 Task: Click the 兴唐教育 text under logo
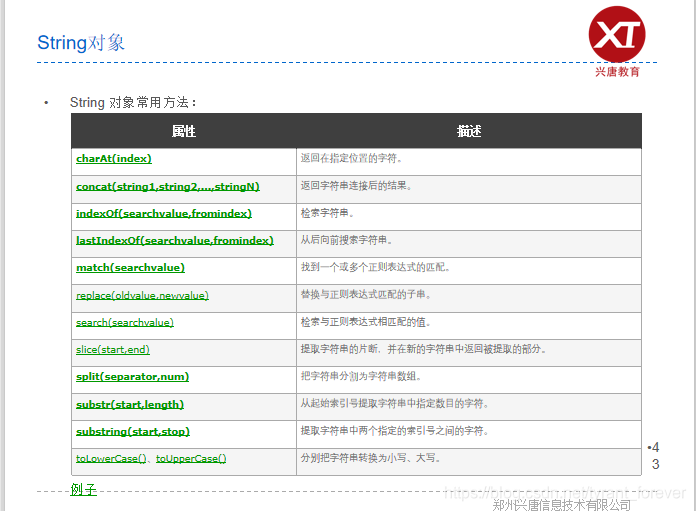pos(617,72)
